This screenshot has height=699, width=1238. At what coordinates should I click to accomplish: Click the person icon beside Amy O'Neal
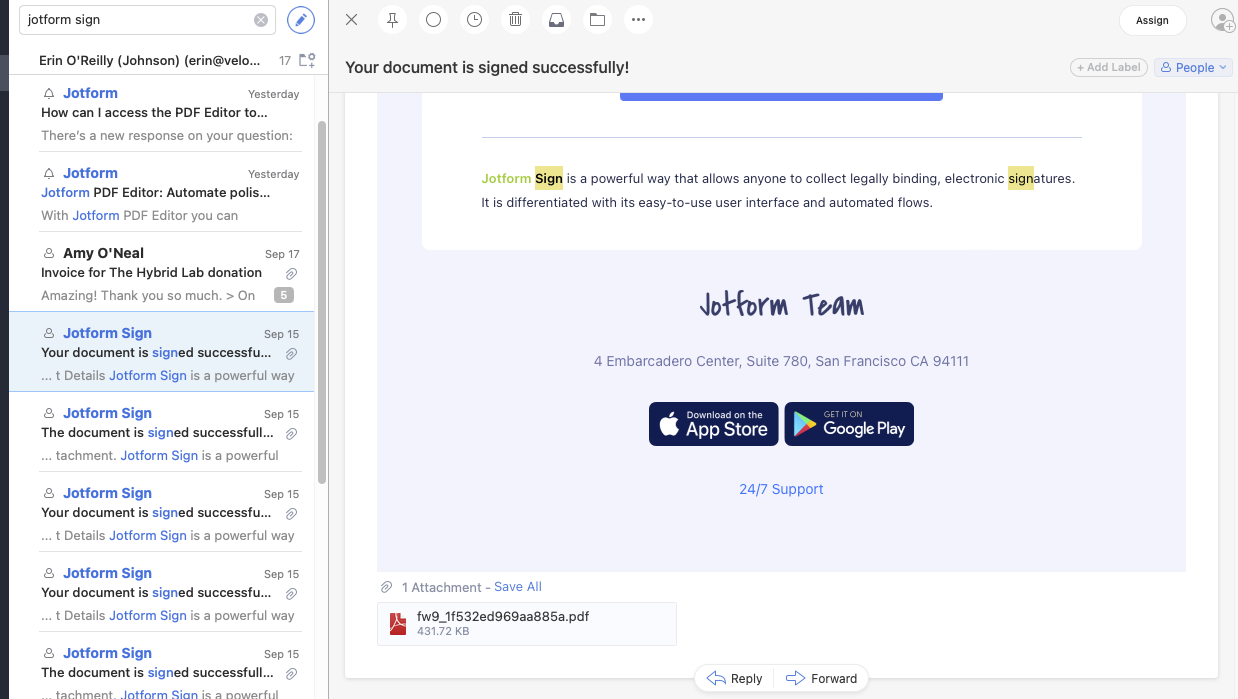tap(49, 253)
